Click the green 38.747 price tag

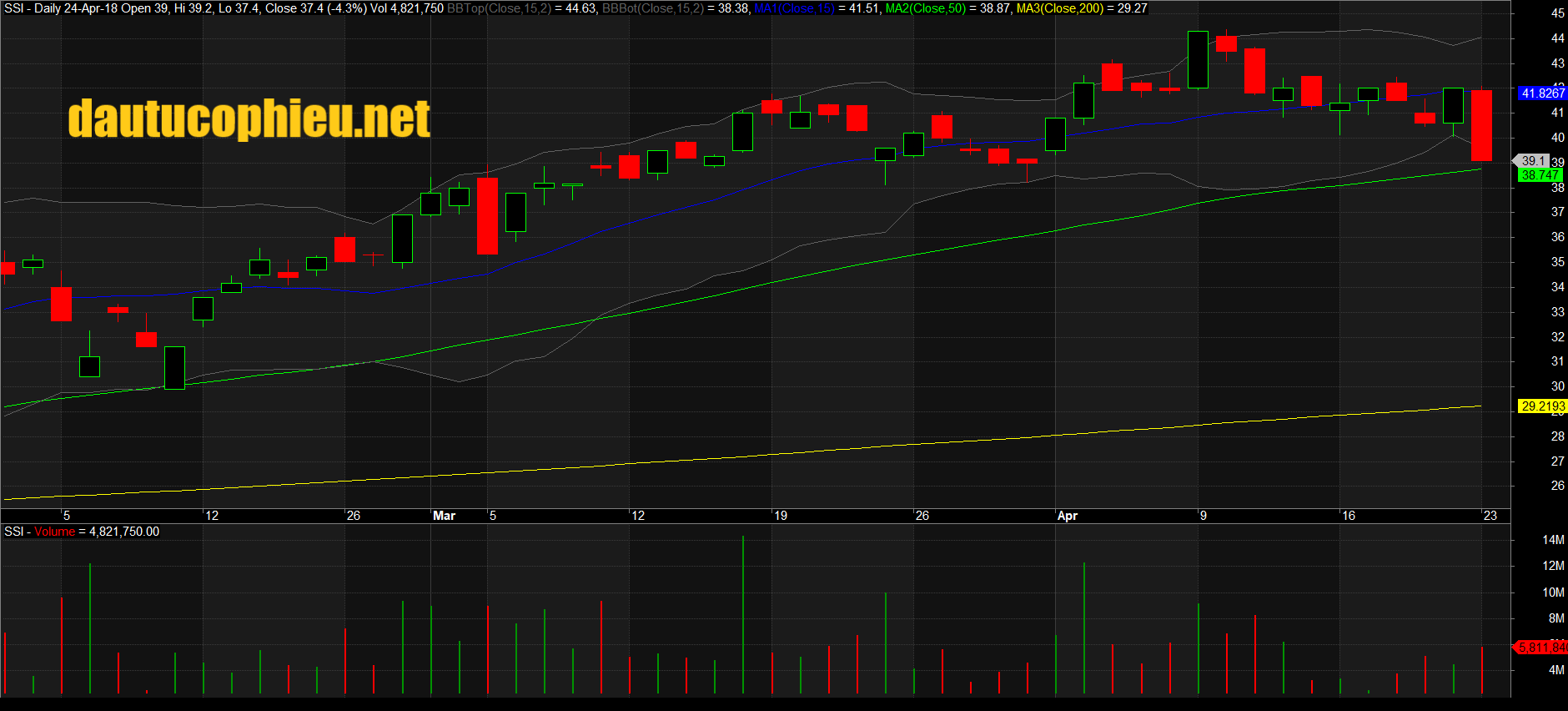pyautogui.click(x=1540, y=175)
